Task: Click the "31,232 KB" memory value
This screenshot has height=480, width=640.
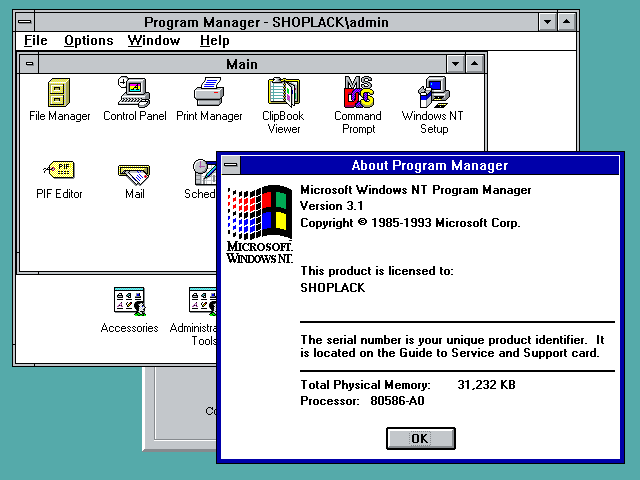Action: [x=486, y=385]
